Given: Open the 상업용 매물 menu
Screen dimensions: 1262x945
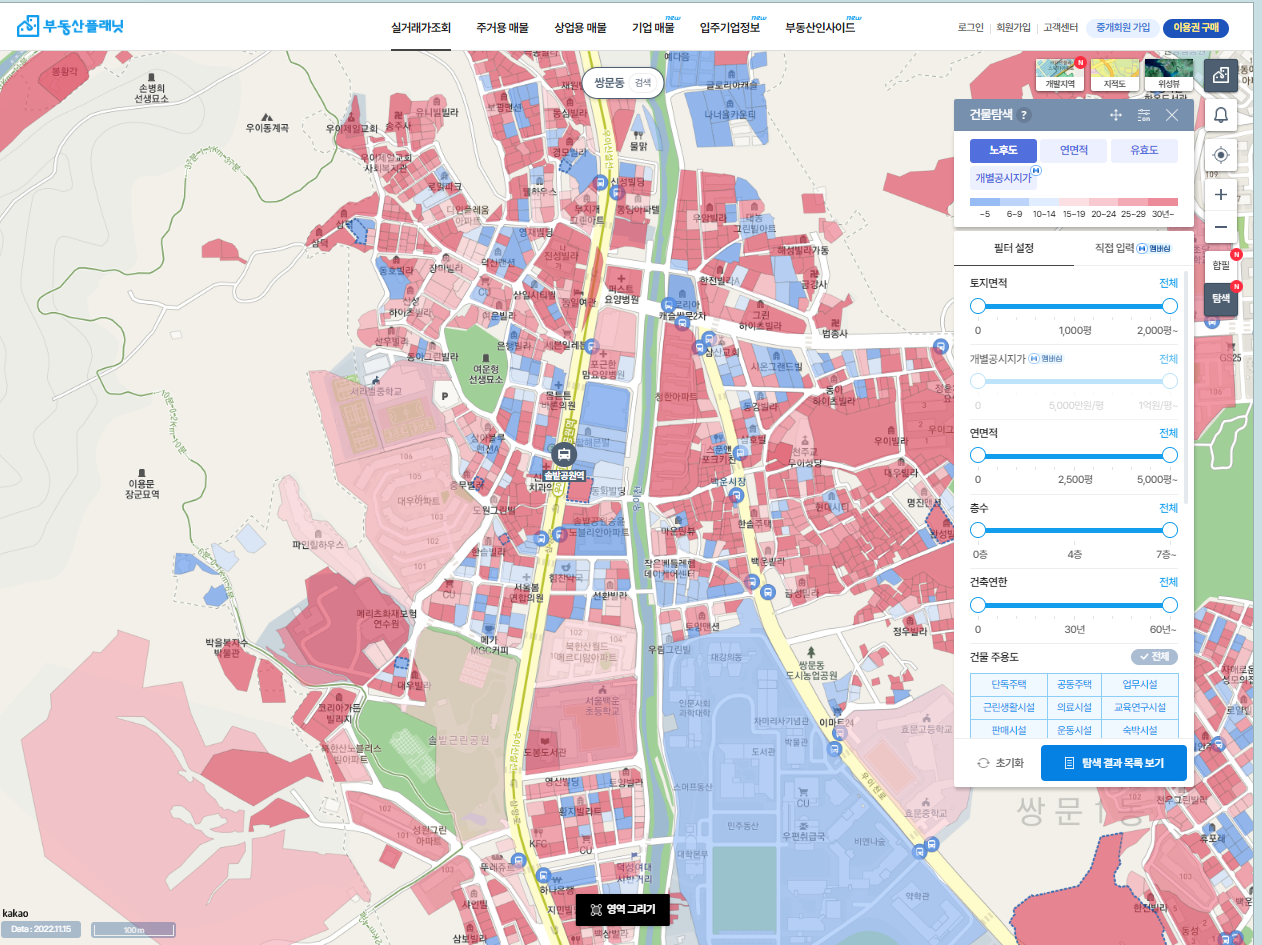Looking at the screenshot, I should click(x=580, y=27).
